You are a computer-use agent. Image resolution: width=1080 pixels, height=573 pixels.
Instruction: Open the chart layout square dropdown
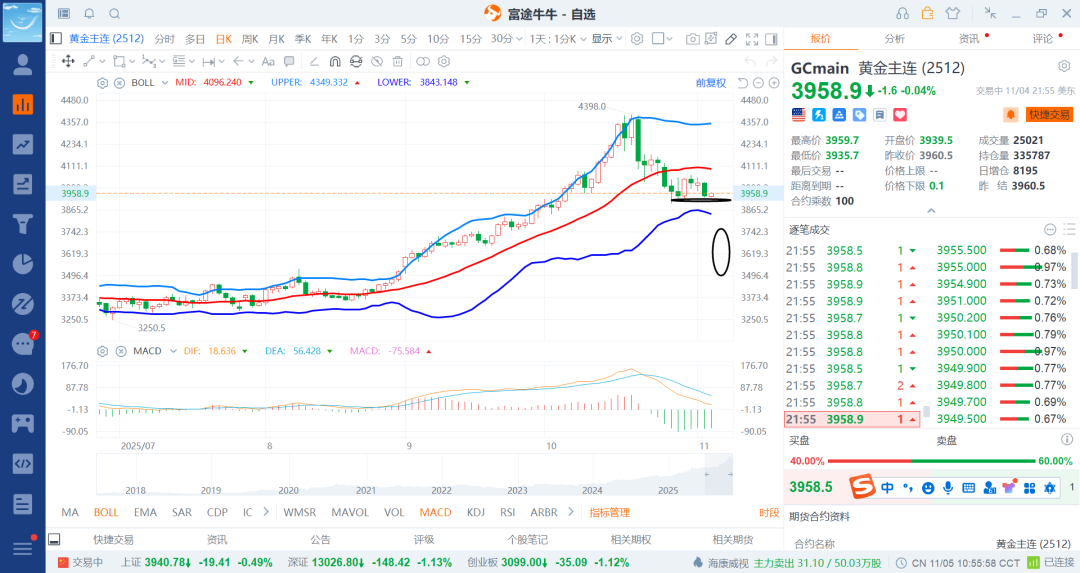(x=662, y=39)
